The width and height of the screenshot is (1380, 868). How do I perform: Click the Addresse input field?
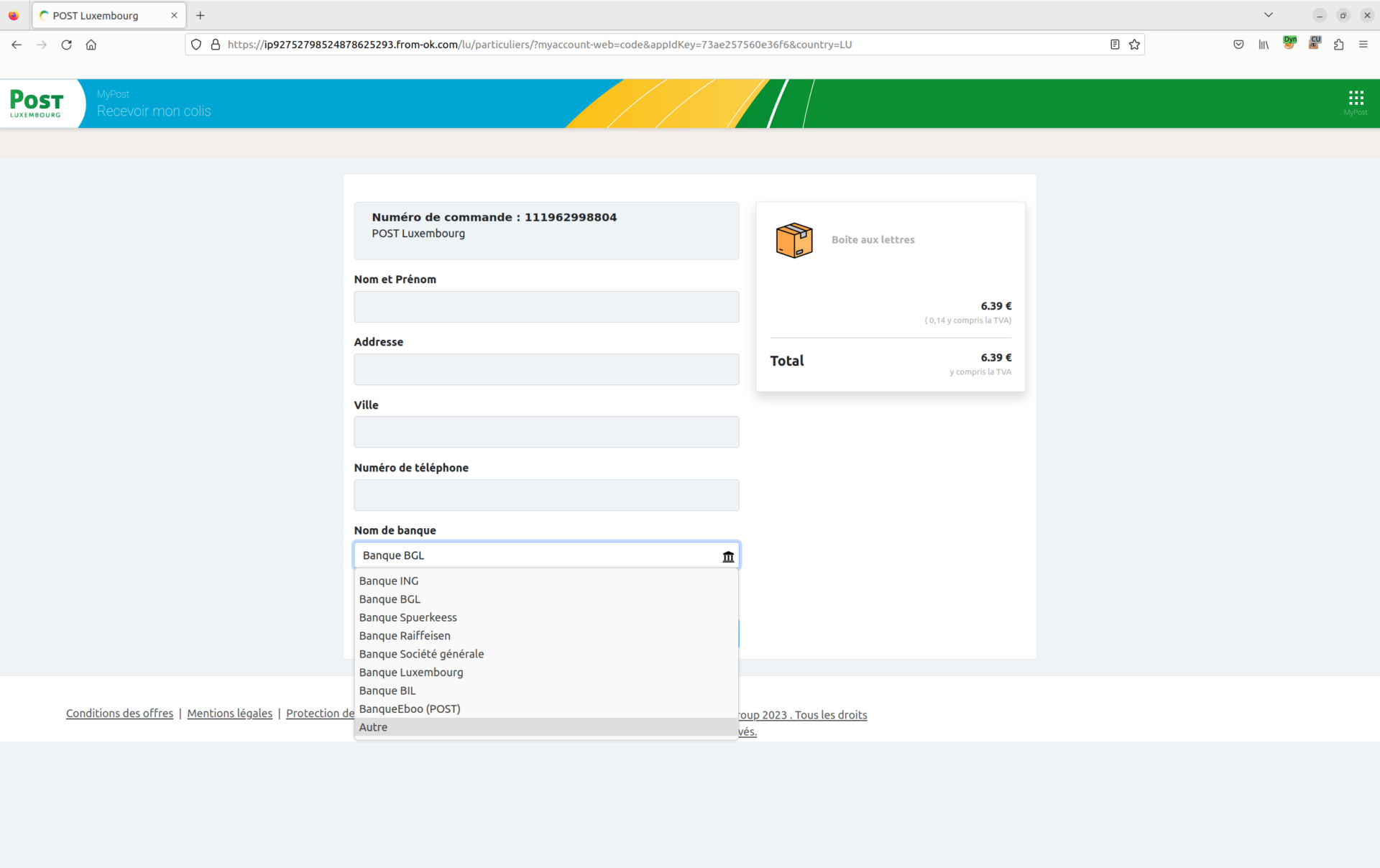[546, 369]
